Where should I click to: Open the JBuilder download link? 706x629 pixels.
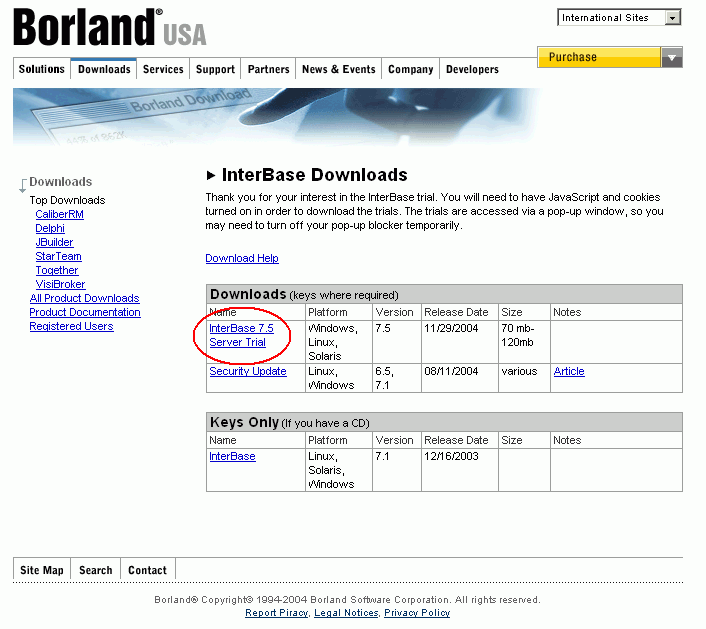(x=54, y=242)
